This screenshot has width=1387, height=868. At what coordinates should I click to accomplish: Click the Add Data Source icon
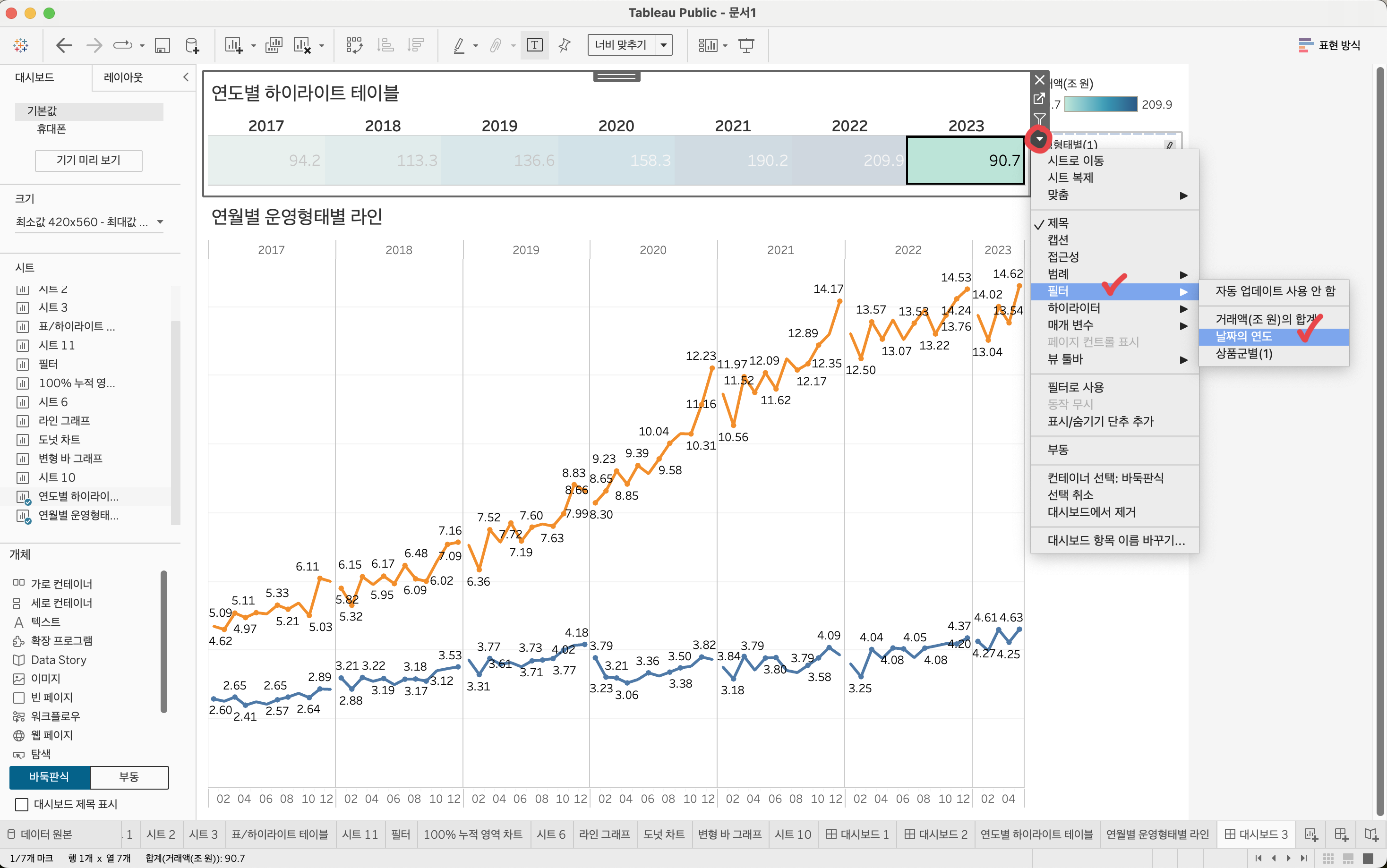point(192,45)
